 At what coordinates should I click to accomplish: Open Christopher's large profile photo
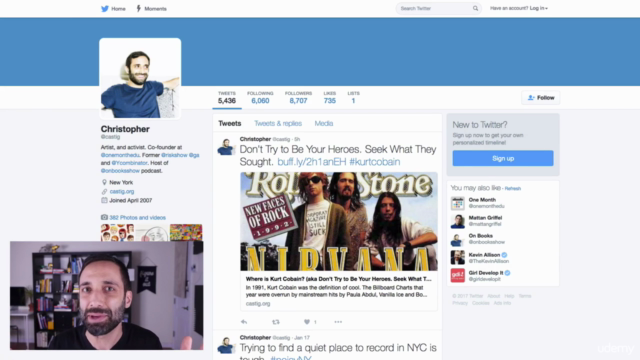pyautogui.click(x=140, y=78)
